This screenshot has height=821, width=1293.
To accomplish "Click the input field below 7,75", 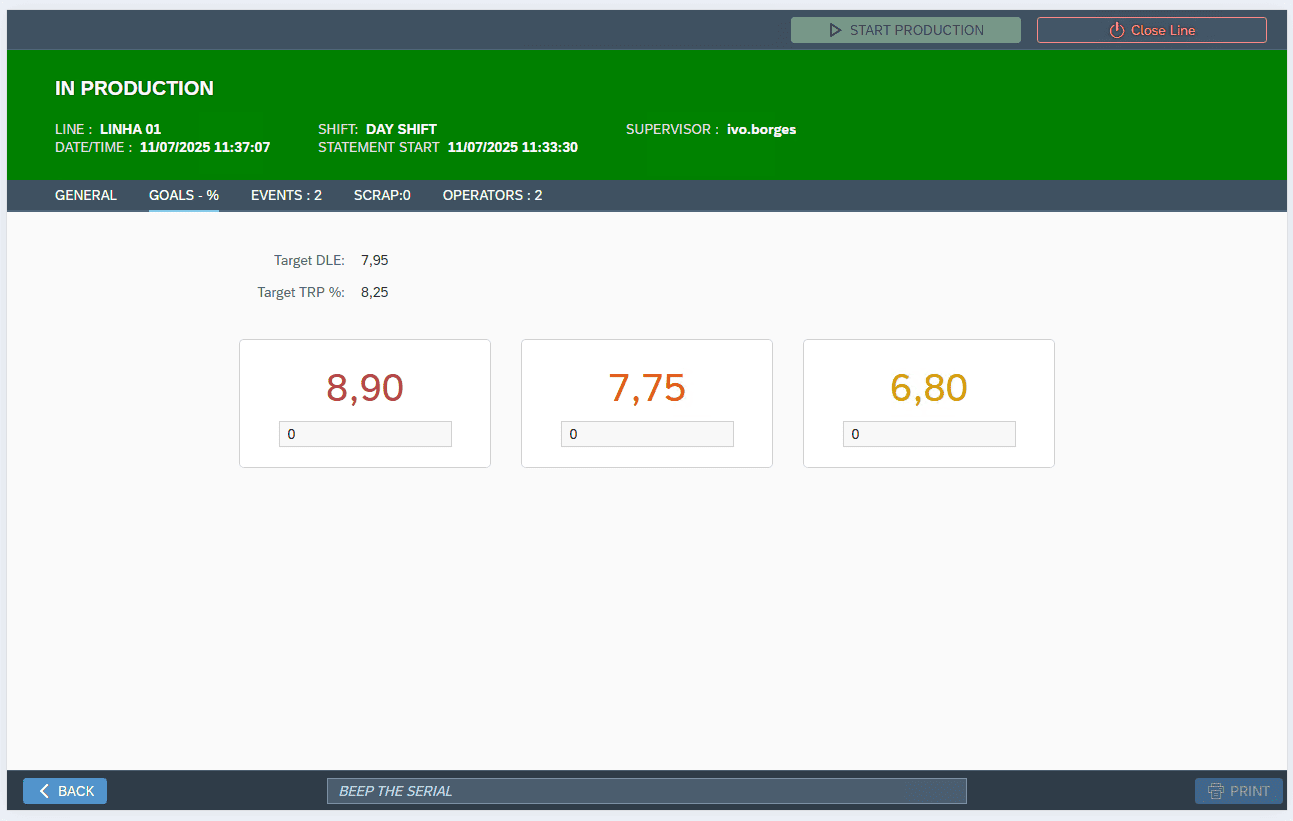I will tap(647, 434).
